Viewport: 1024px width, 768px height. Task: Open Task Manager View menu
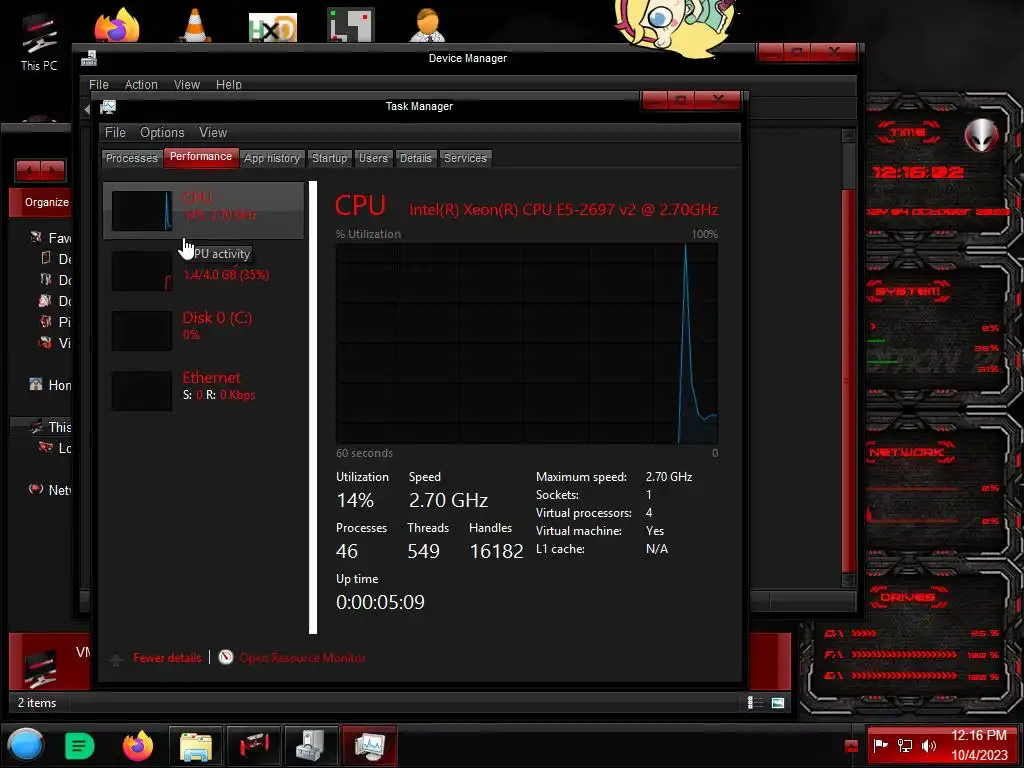(x=213, y=133)
